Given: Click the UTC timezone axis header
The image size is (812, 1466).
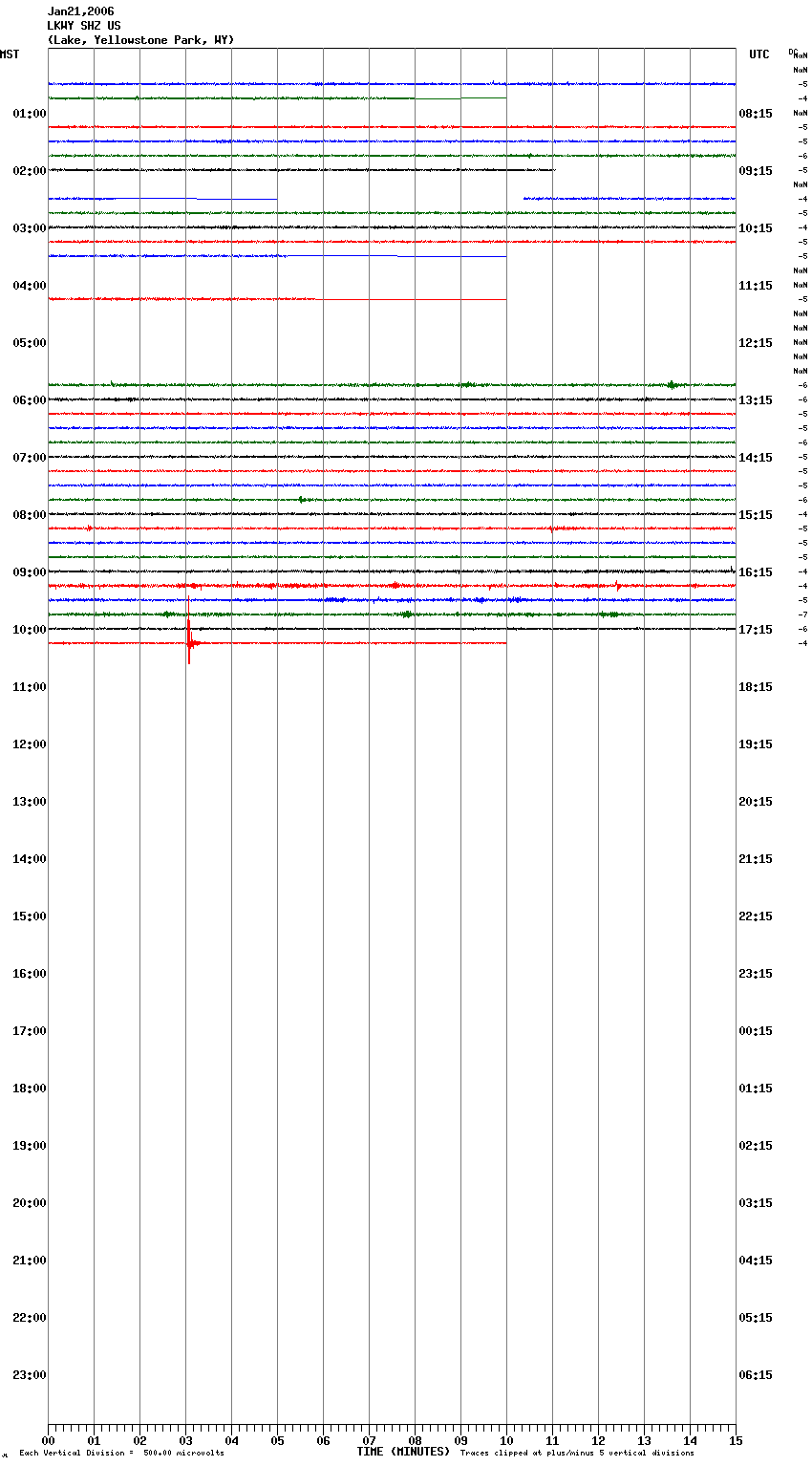Looking at the screenshot, I should (x=759, y=54).
